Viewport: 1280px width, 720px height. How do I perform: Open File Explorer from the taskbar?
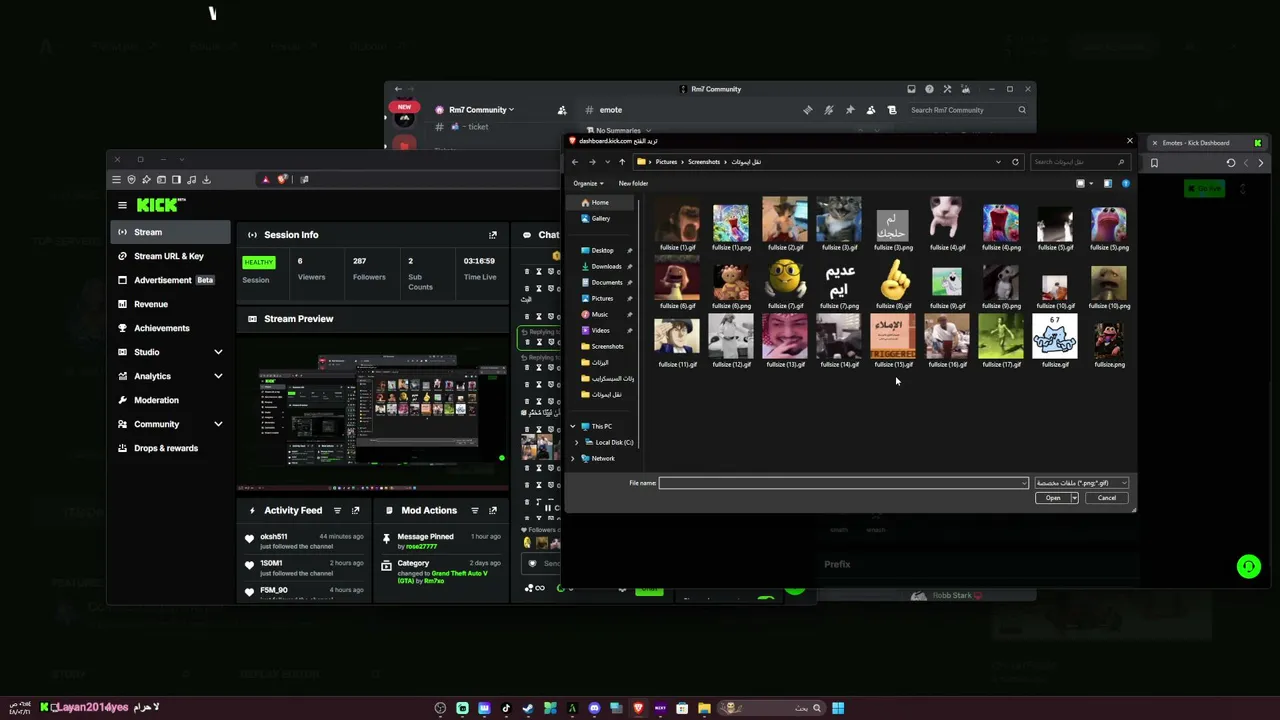point(704,708)
